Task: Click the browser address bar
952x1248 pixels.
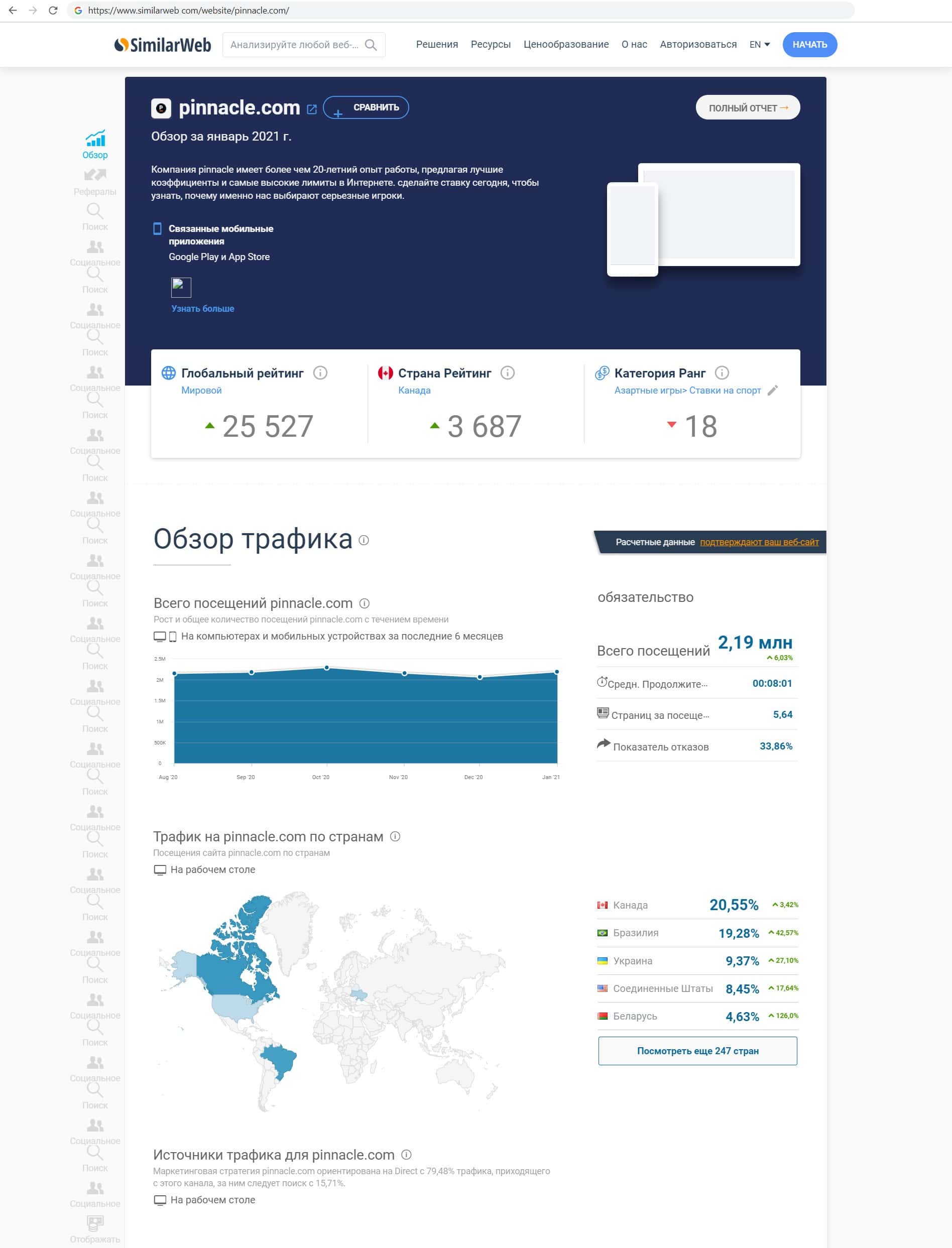Action: [461, 10]
